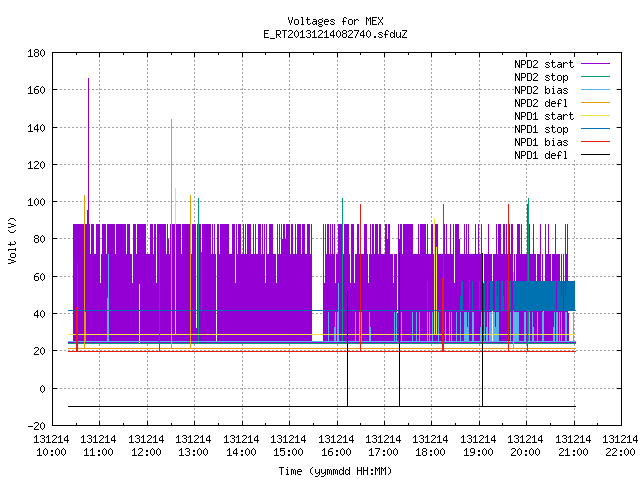The height and width of the screenshot is (480, 640).
Task: Click the black spike just after 19:00
Action: click(482, 330)
